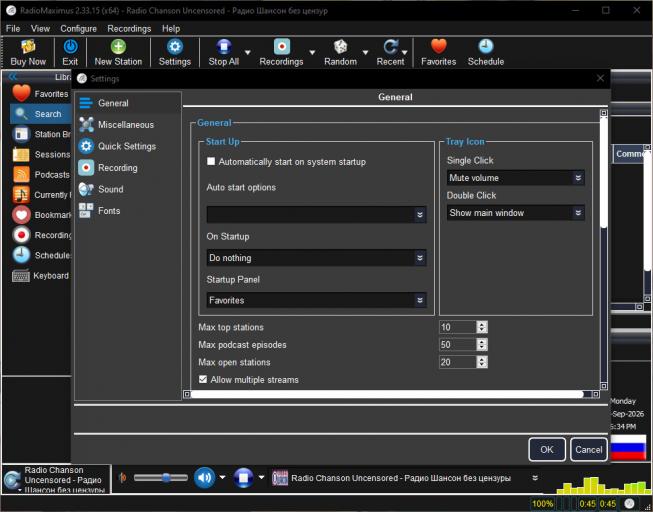Click the Max open stations spinner arrows
Screen dimensions: 653x512
482,362
